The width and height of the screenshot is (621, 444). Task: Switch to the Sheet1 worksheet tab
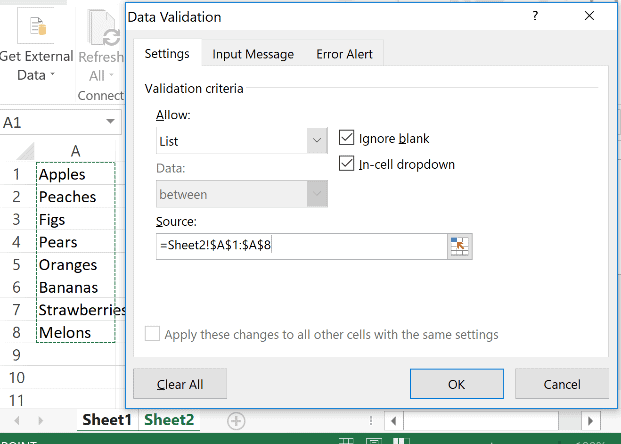107,420
